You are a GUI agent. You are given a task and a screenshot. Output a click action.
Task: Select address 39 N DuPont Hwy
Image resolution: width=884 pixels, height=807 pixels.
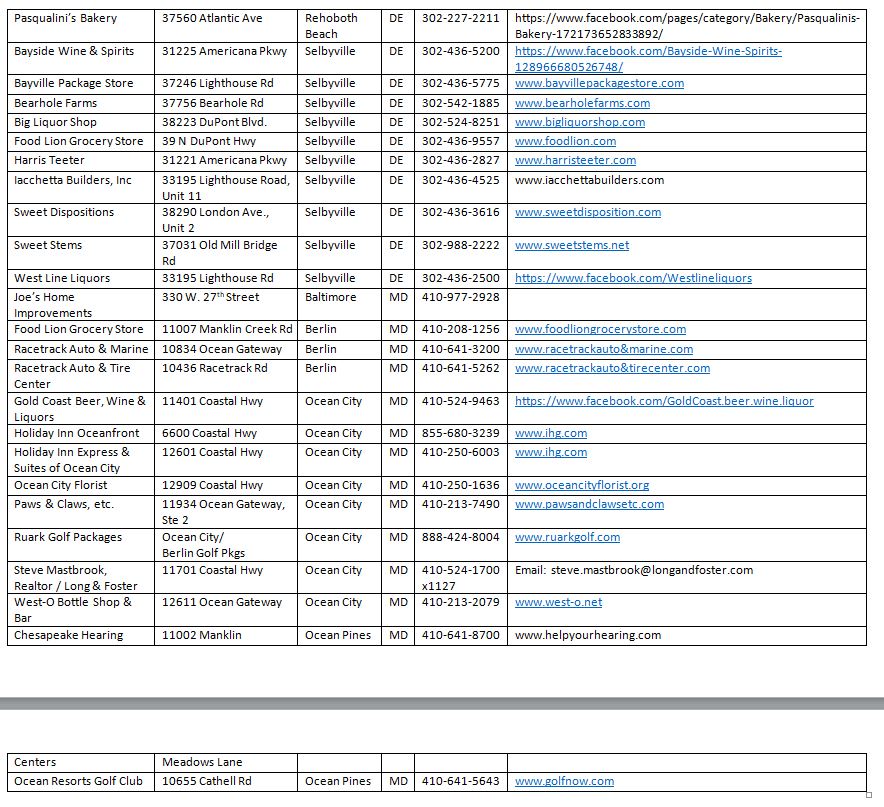click(x=209, y=142)
